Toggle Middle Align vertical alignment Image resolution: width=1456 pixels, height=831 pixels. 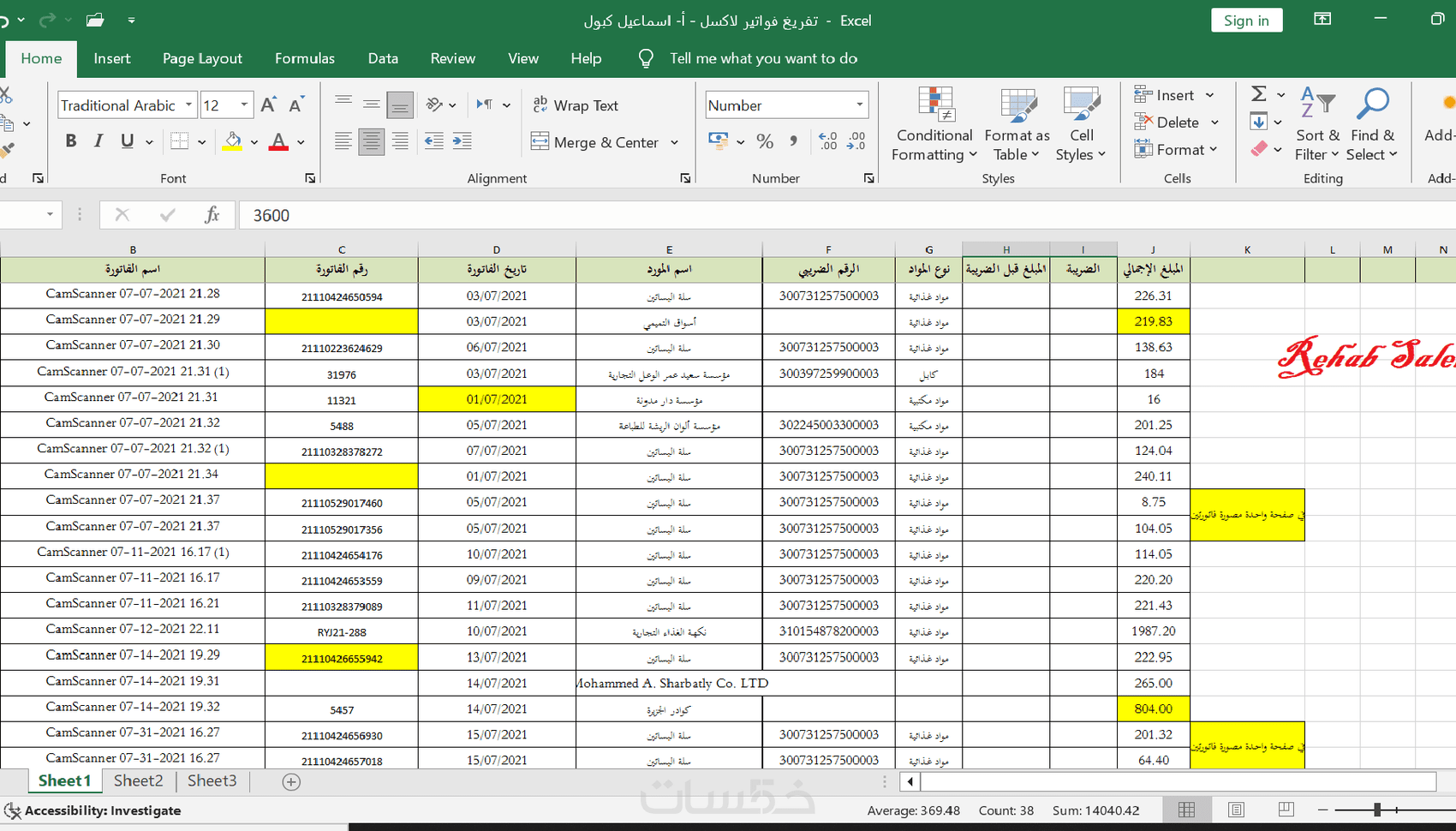click(371, 105)
